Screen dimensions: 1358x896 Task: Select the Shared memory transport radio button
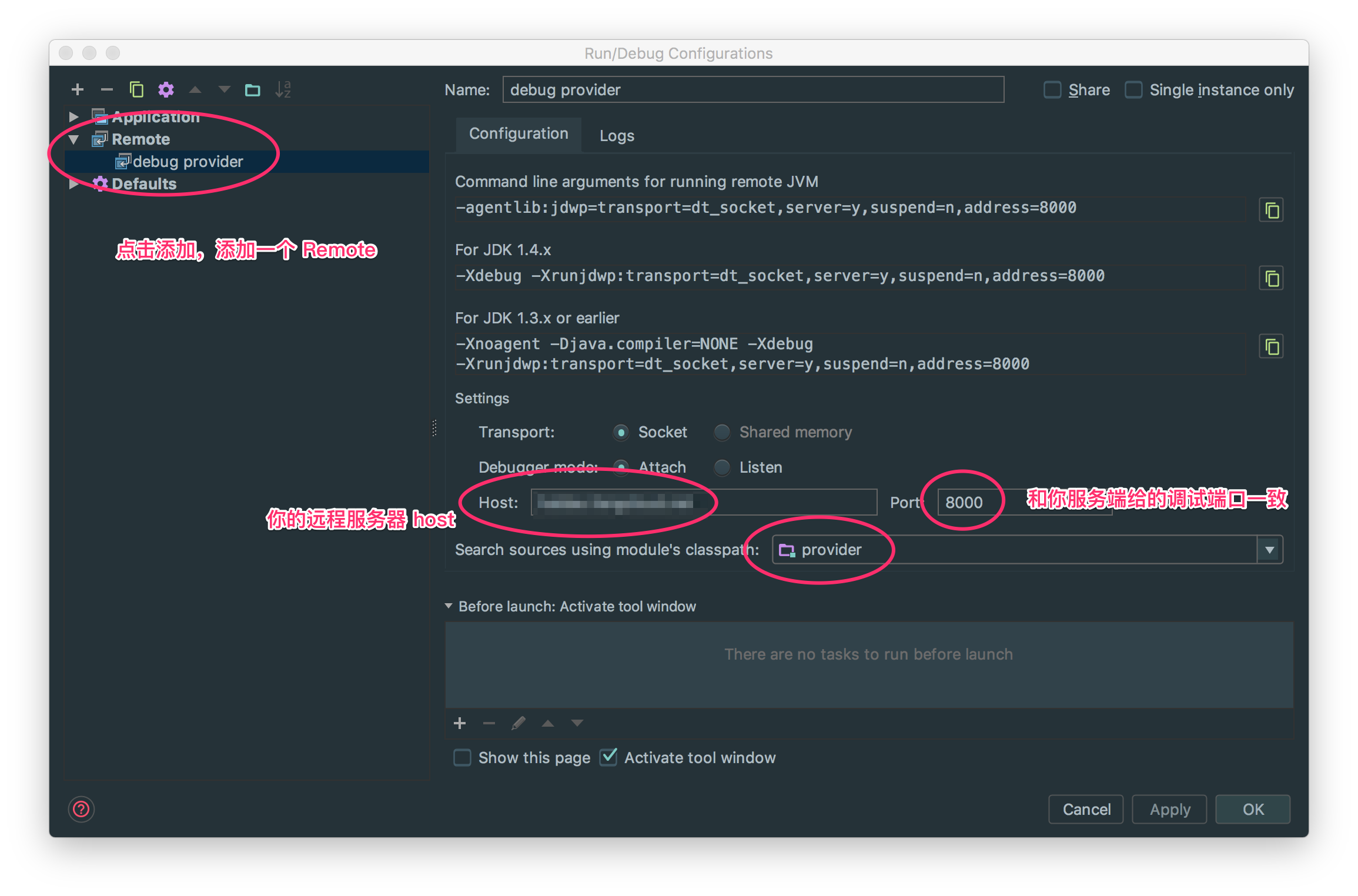tap(721, 432)
